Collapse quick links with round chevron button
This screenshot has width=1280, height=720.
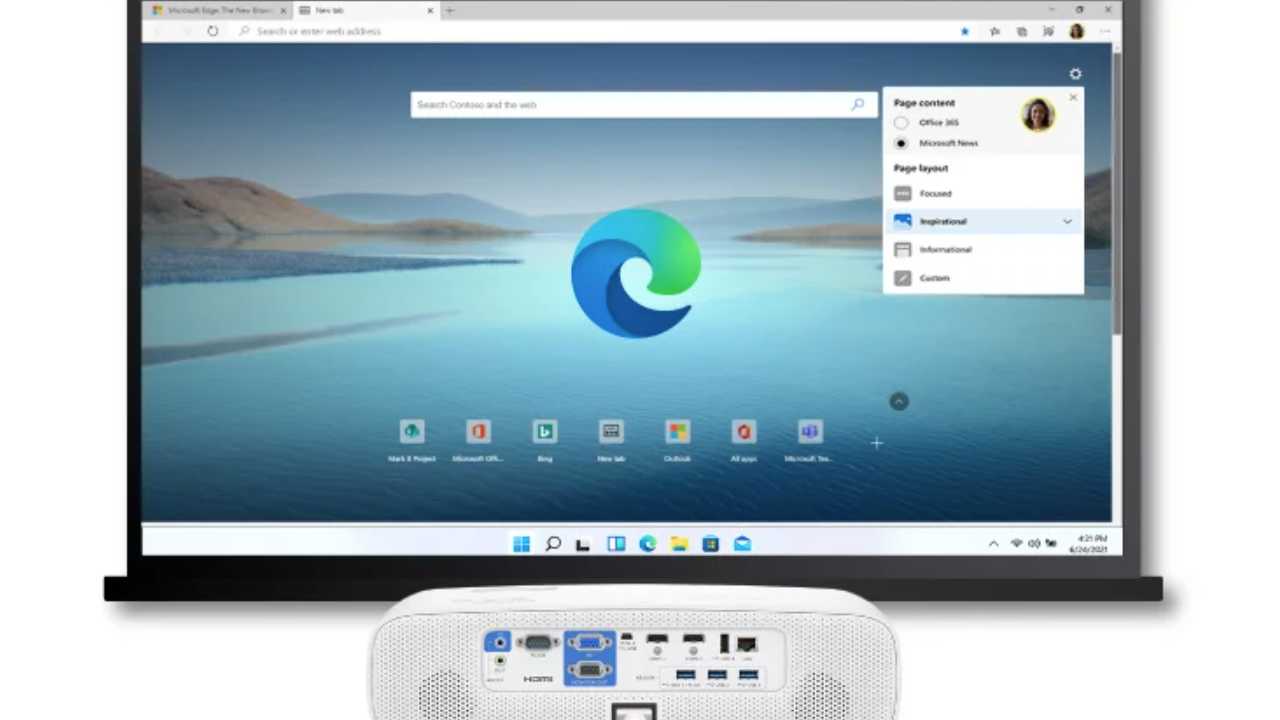point(899,401)
